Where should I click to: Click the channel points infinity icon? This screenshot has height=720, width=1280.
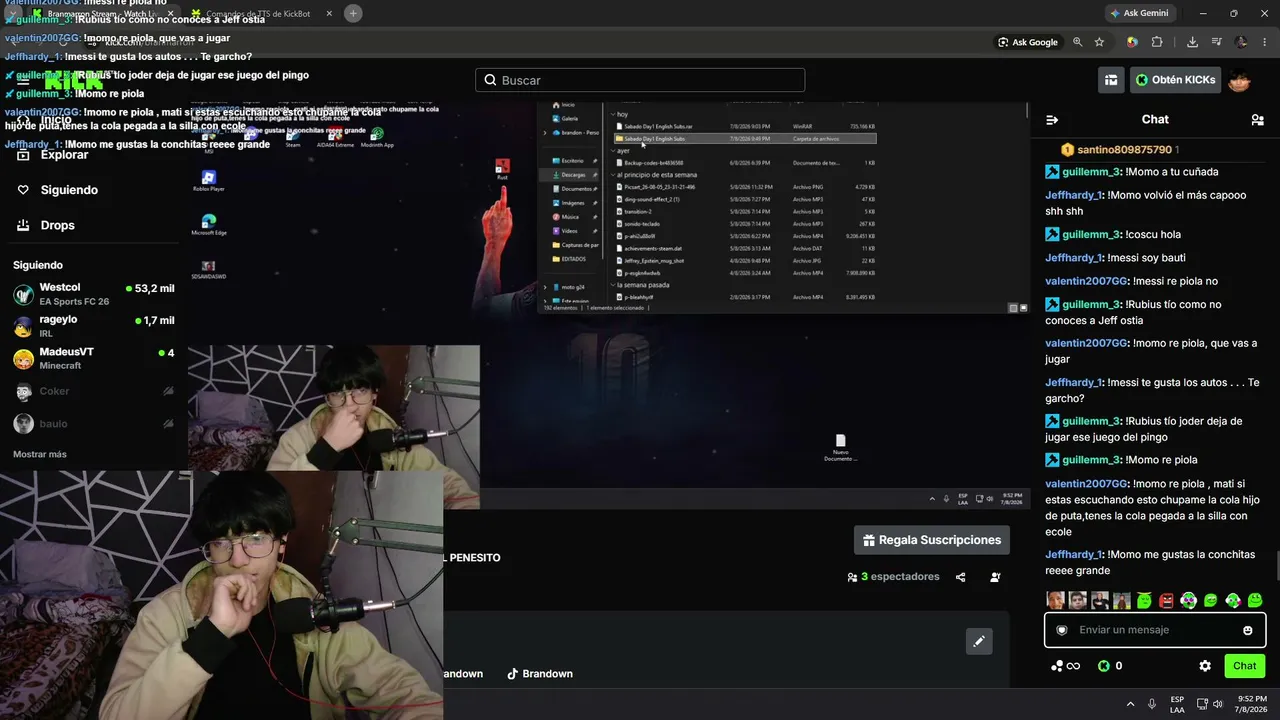tap(1066, 666)
